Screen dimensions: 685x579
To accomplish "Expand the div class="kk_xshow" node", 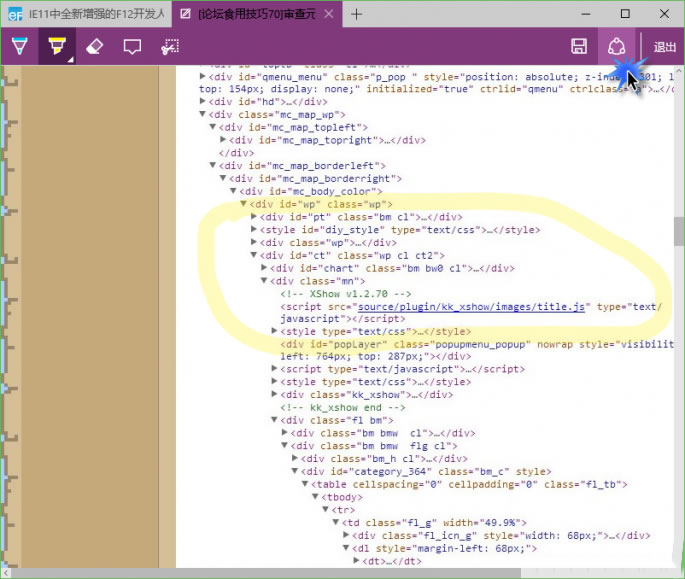I will tap(275, 394).
